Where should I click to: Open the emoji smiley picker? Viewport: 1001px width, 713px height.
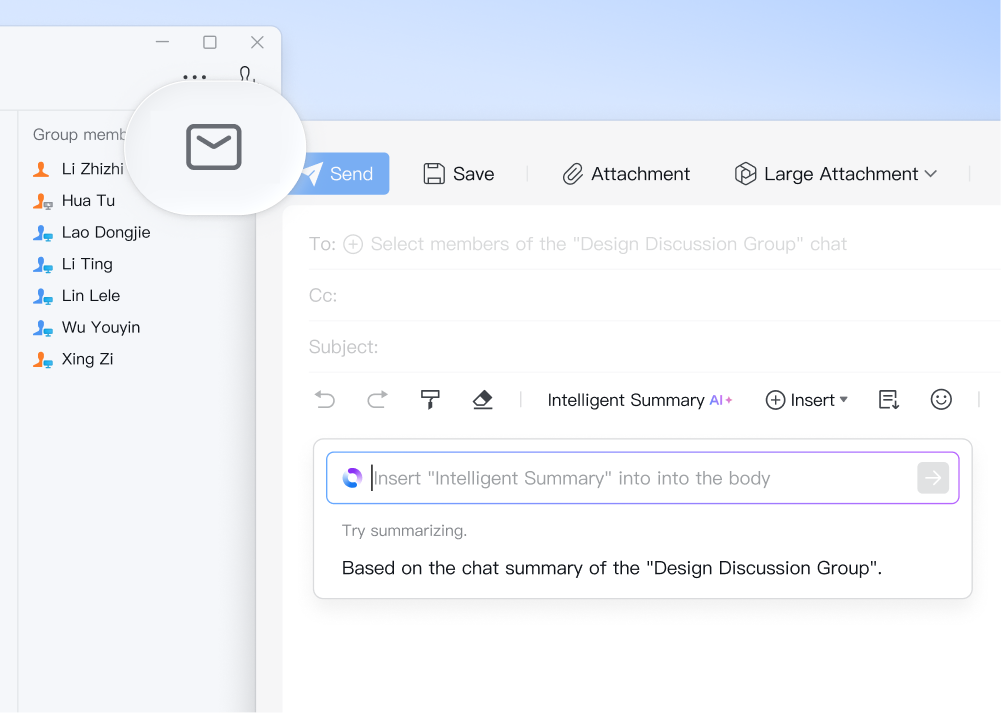pyautogui.click(x=941, y=400)
